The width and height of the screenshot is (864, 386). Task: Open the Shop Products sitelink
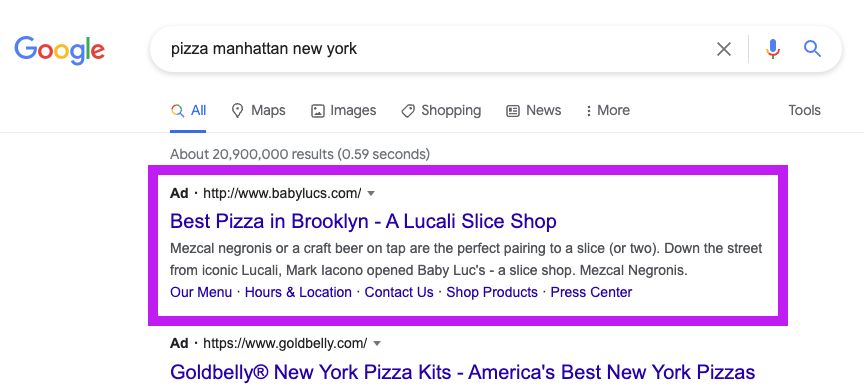(492, 292)
